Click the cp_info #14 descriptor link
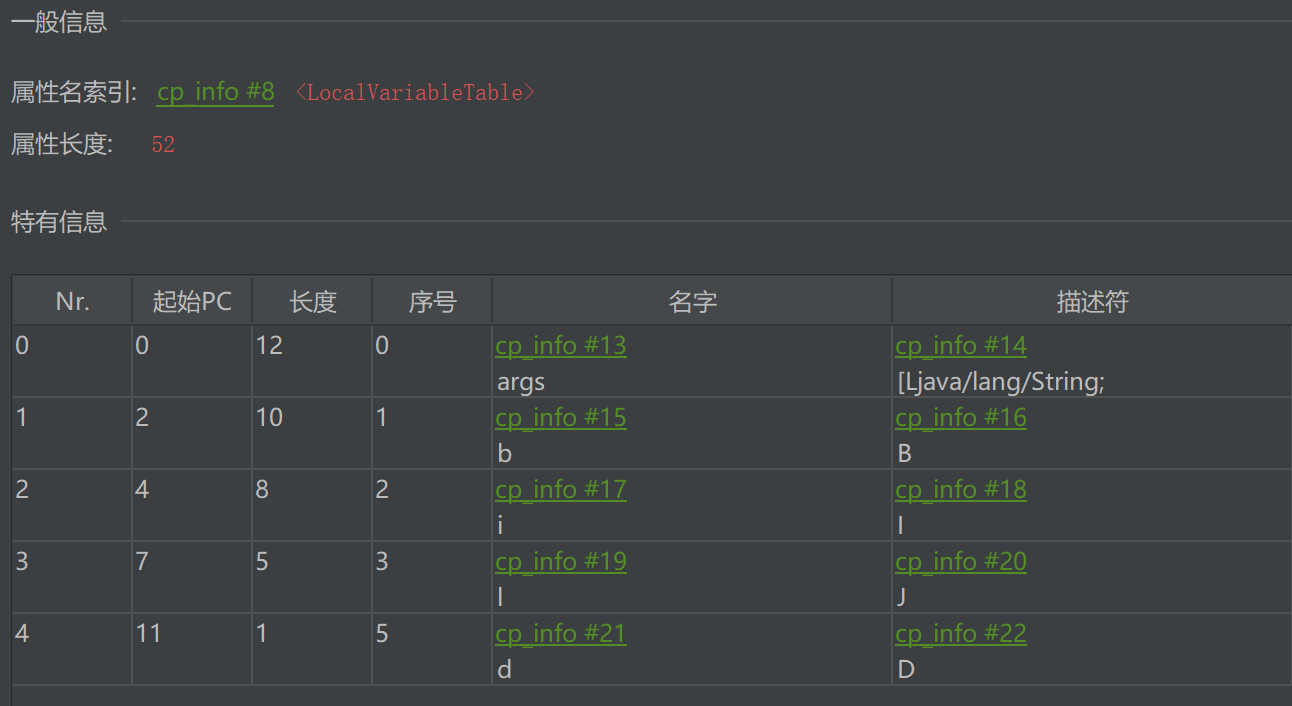 [961, 346]
